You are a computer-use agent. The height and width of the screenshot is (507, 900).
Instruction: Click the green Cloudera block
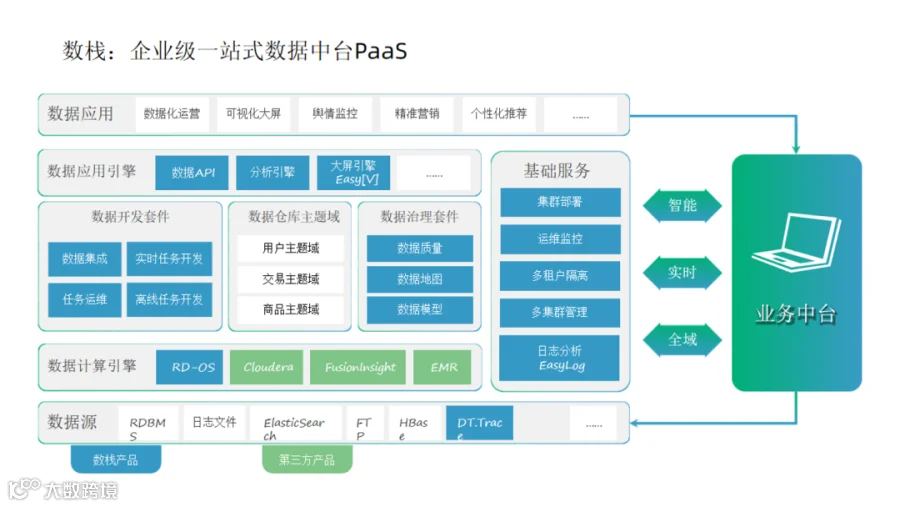point(267,367)
